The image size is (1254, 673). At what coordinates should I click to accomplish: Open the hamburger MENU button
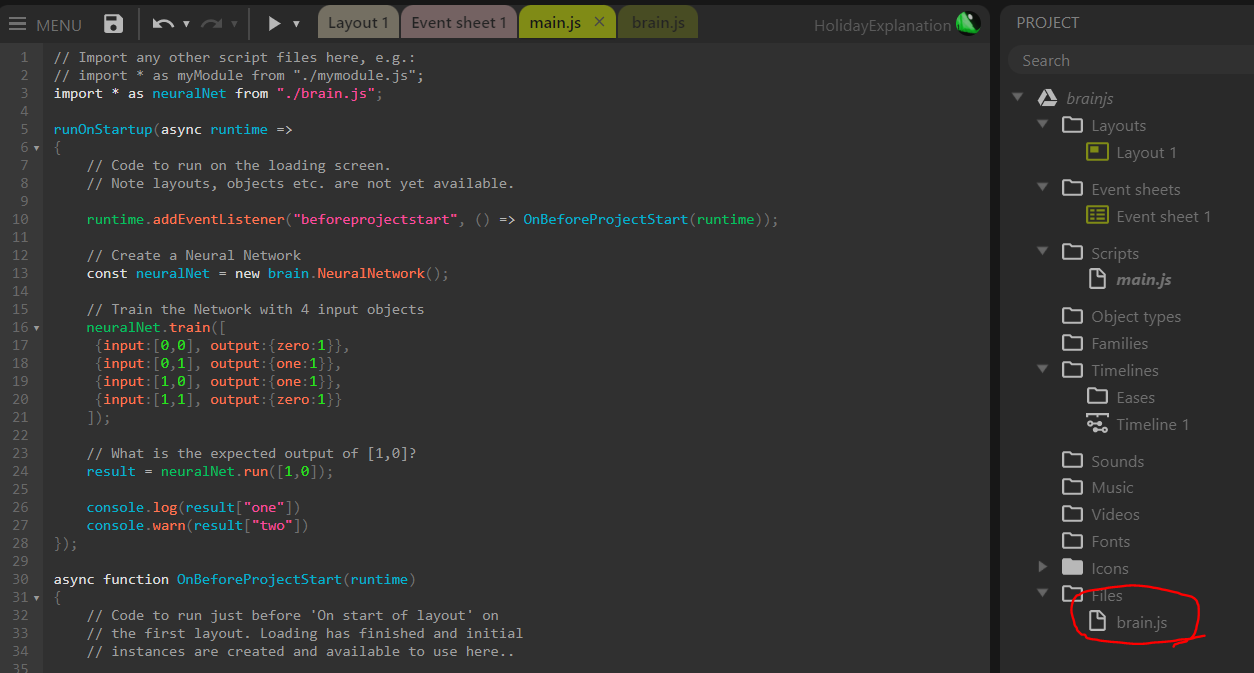pos(46,24)
